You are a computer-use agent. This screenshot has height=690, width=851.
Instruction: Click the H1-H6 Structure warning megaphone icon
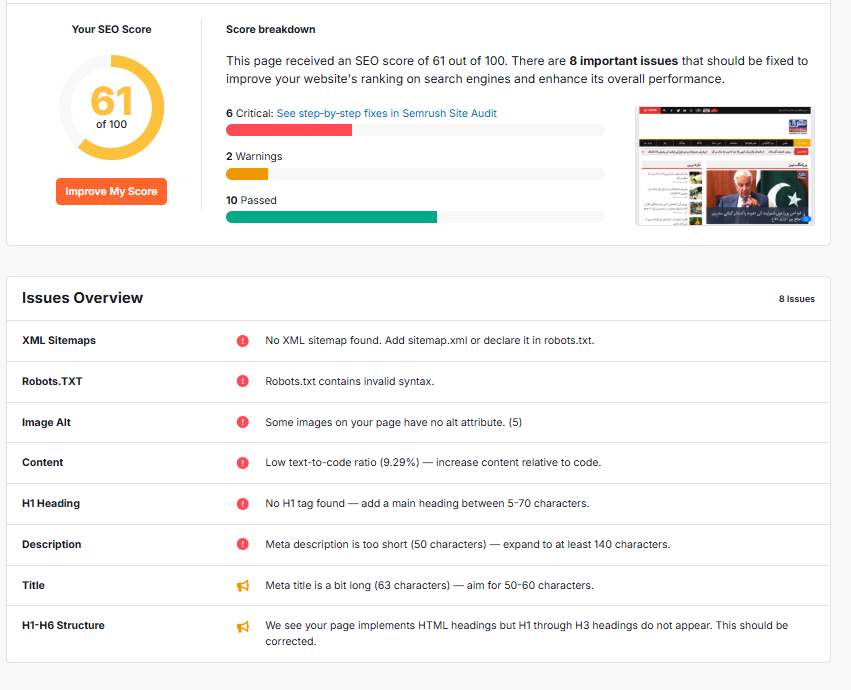(x=242, y=626)
